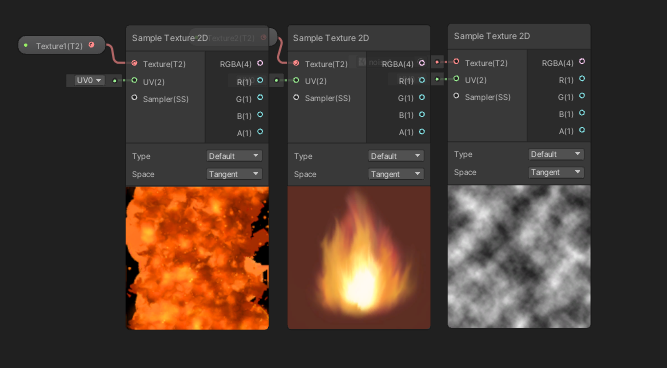Click green UV slot dot feeding noise-preview node

pos(437,79)
